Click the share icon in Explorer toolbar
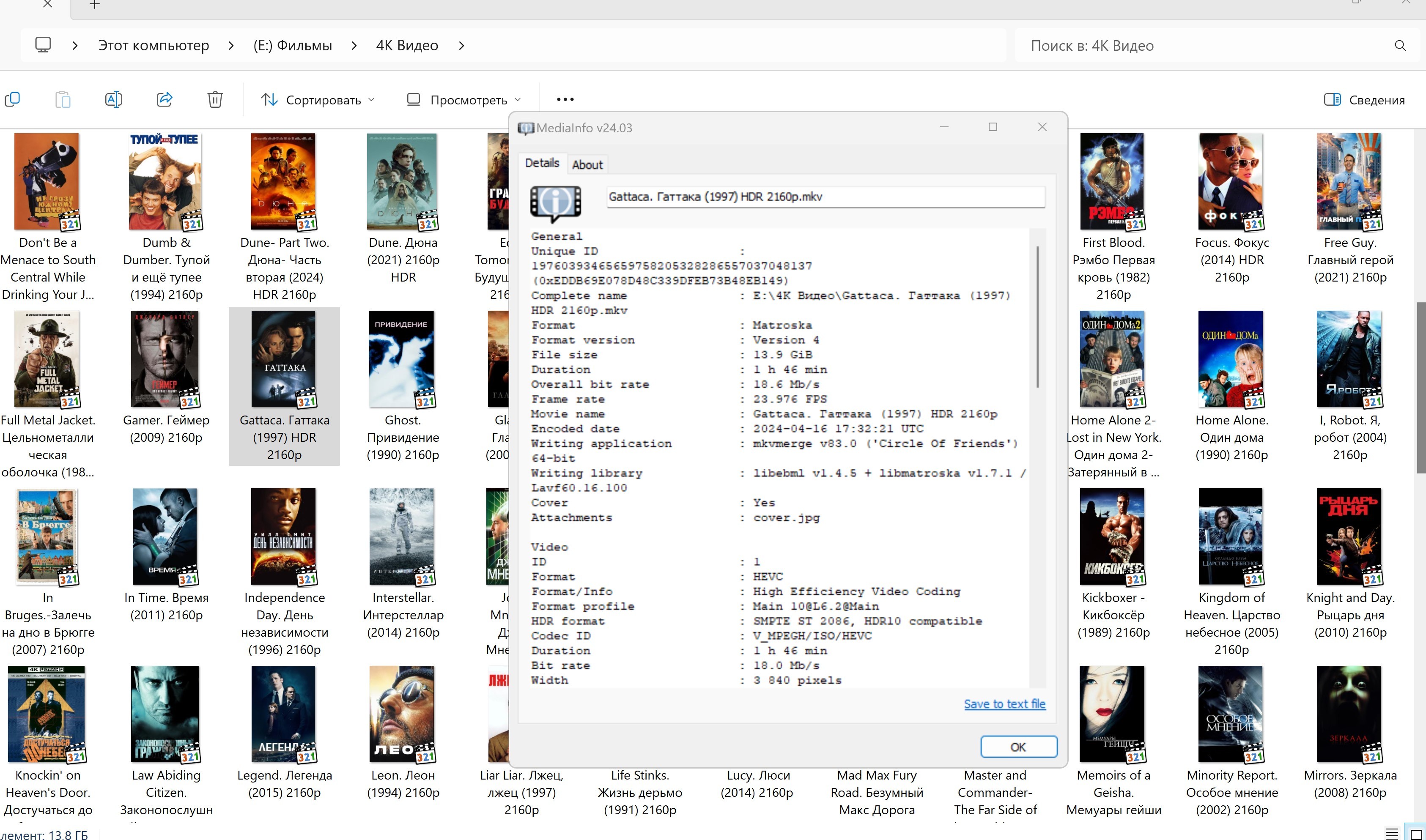Screen dimensions: 1426x840 [165, 100]
